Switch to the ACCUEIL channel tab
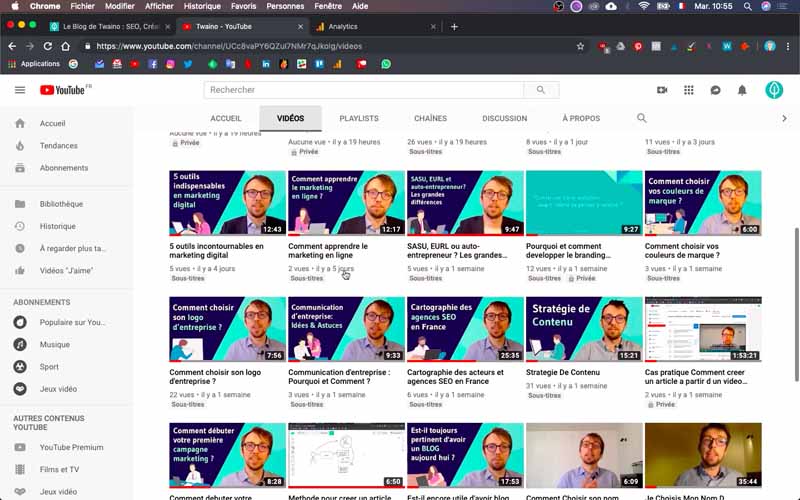800x500 pixels. coord(226,118)
